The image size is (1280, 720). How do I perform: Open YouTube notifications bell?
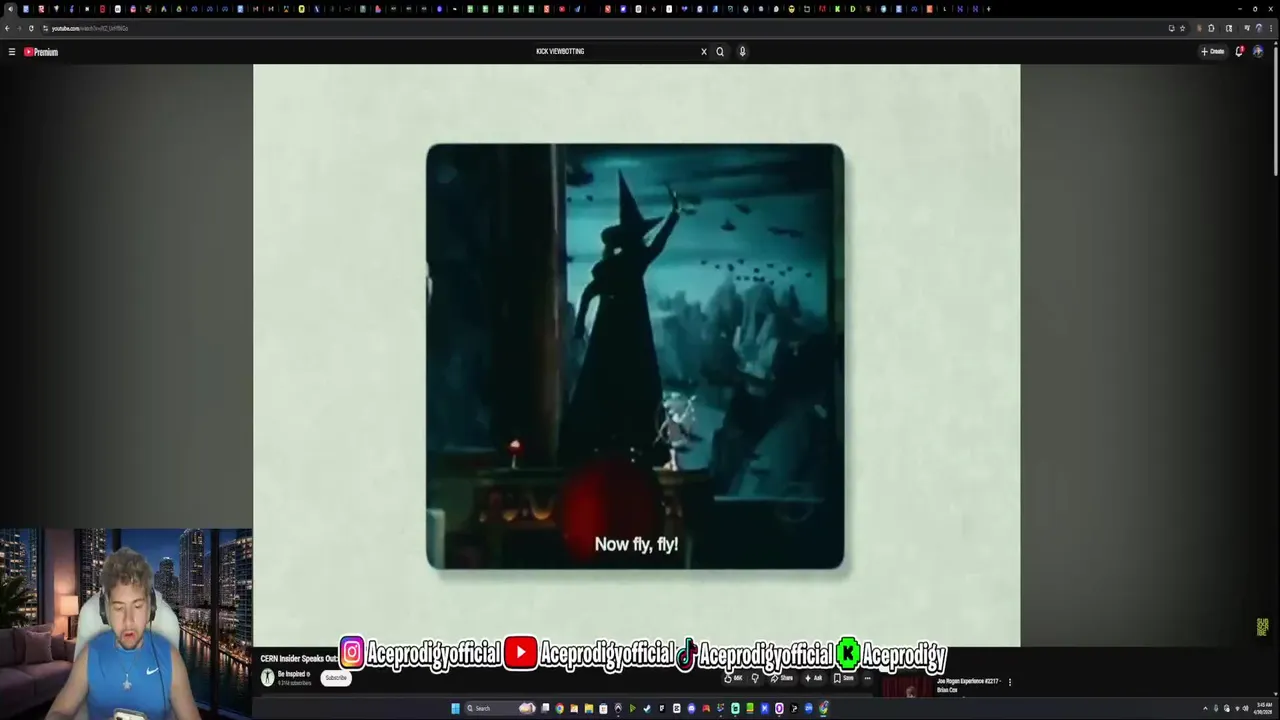1239,51
